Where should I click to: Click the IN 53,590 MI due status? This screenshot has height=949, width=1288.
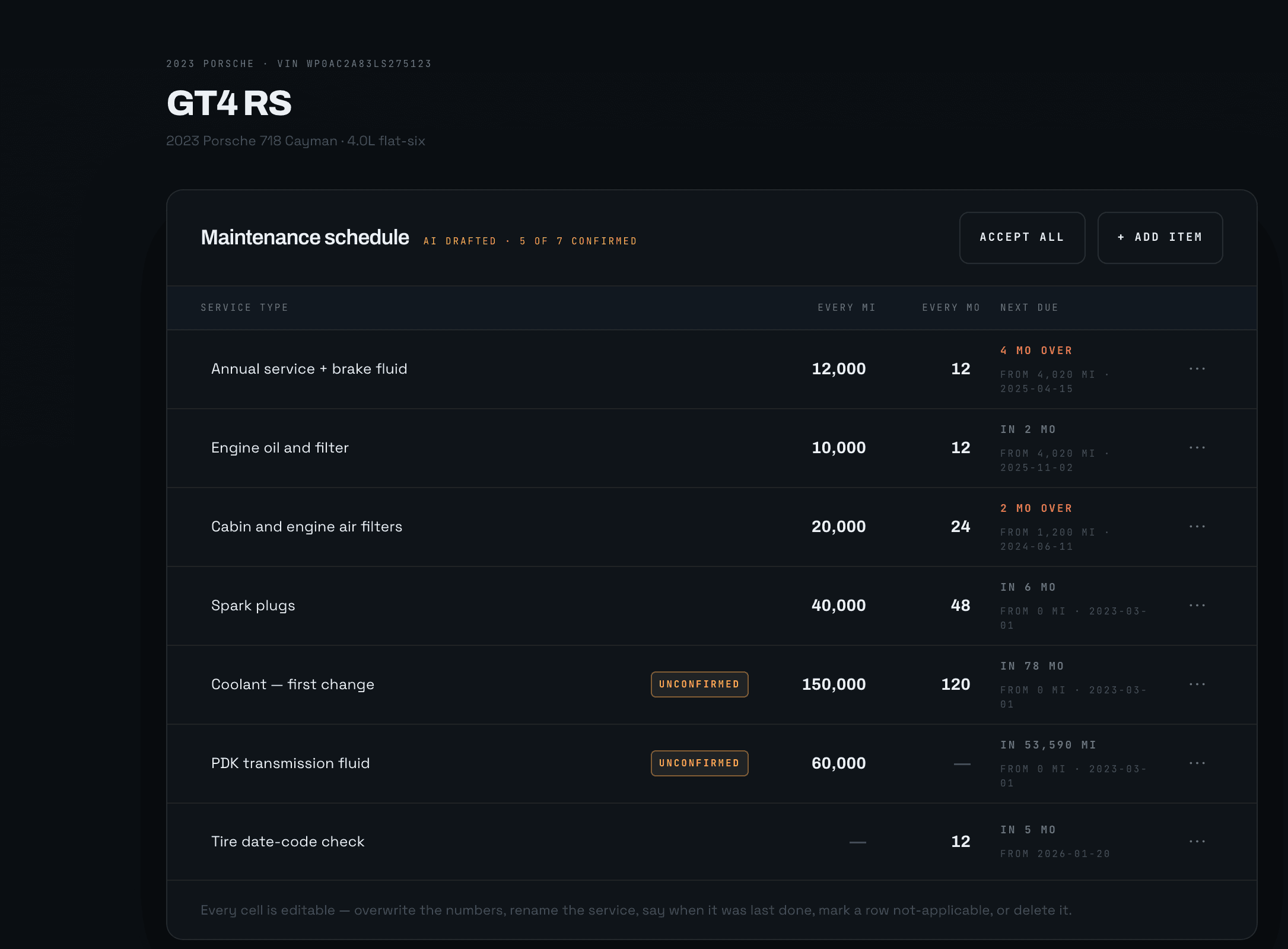coord(1048,745)
